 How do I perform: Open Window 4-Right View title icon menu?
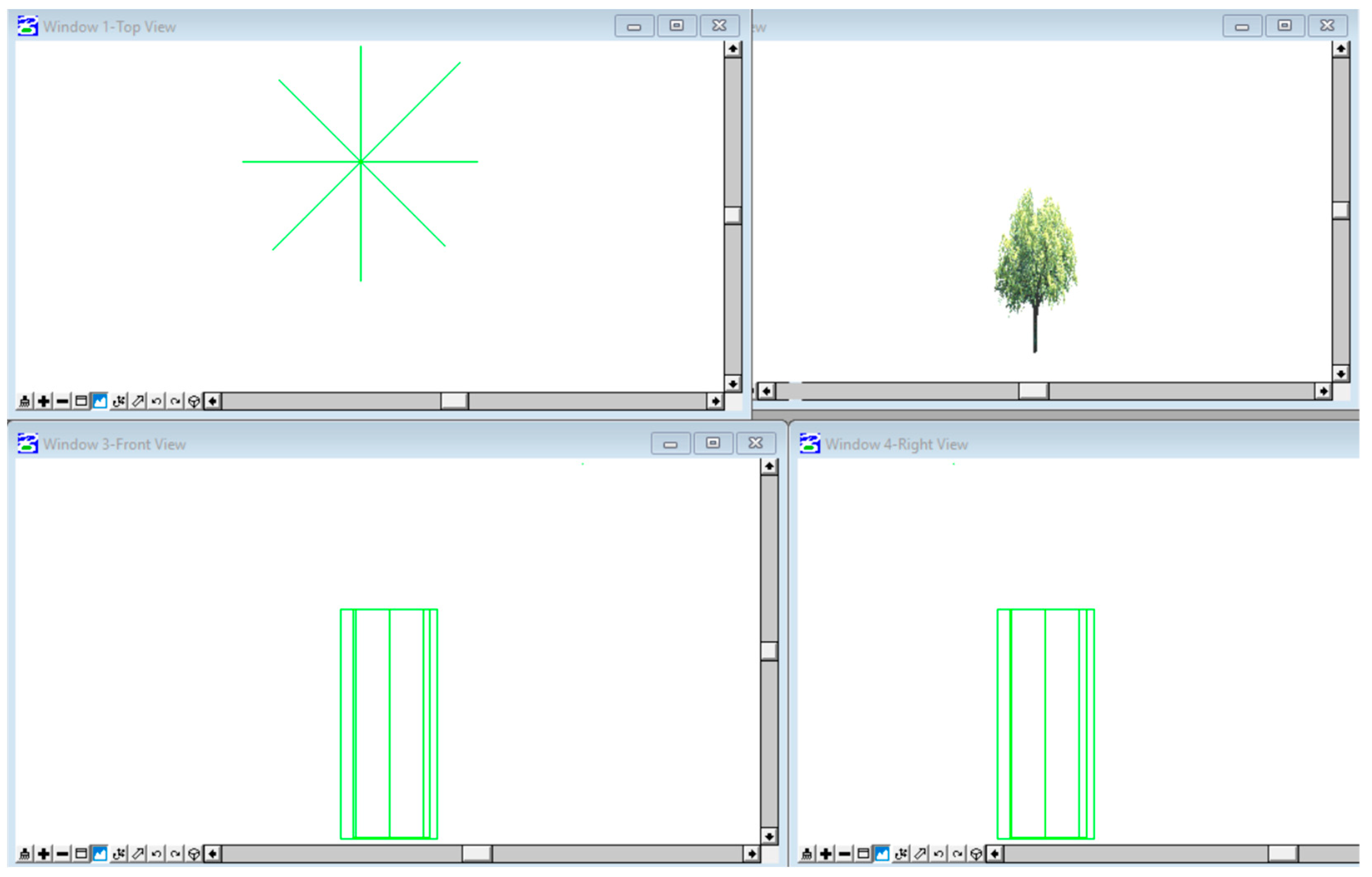[x=810, y=444]
